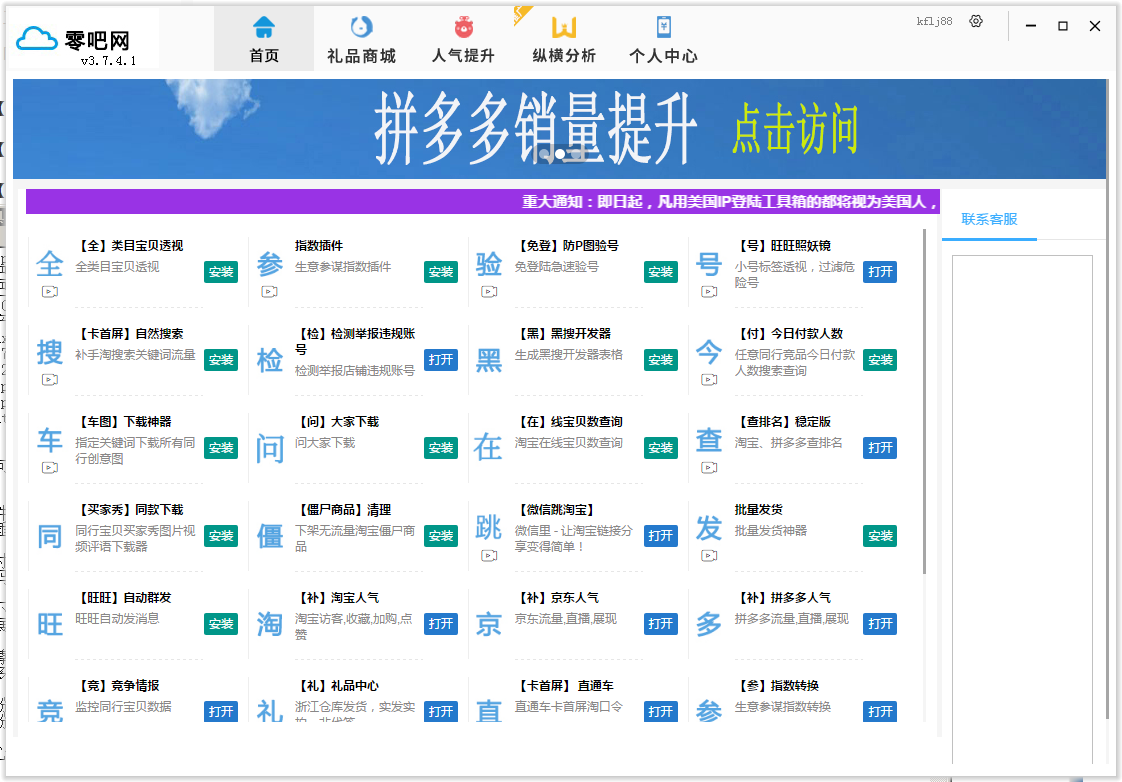
Task: Open the 首页 home tab
Action: point(264,40)
